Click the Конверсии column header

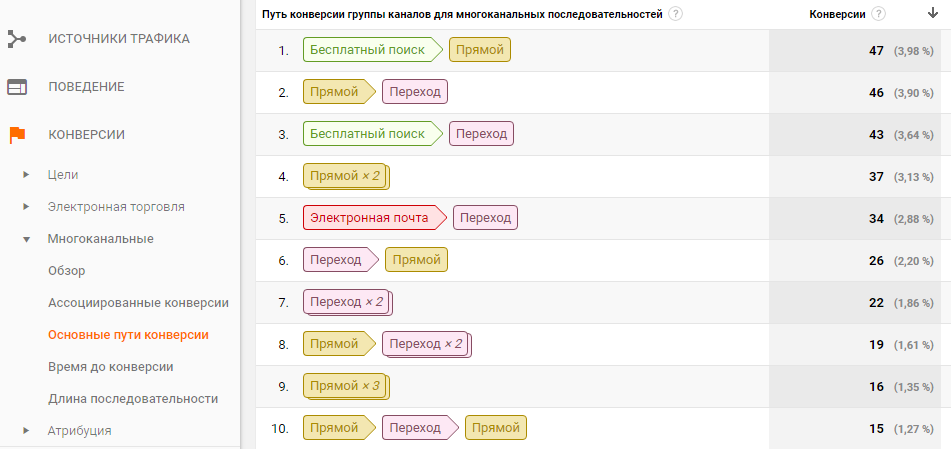coord(837,14)
